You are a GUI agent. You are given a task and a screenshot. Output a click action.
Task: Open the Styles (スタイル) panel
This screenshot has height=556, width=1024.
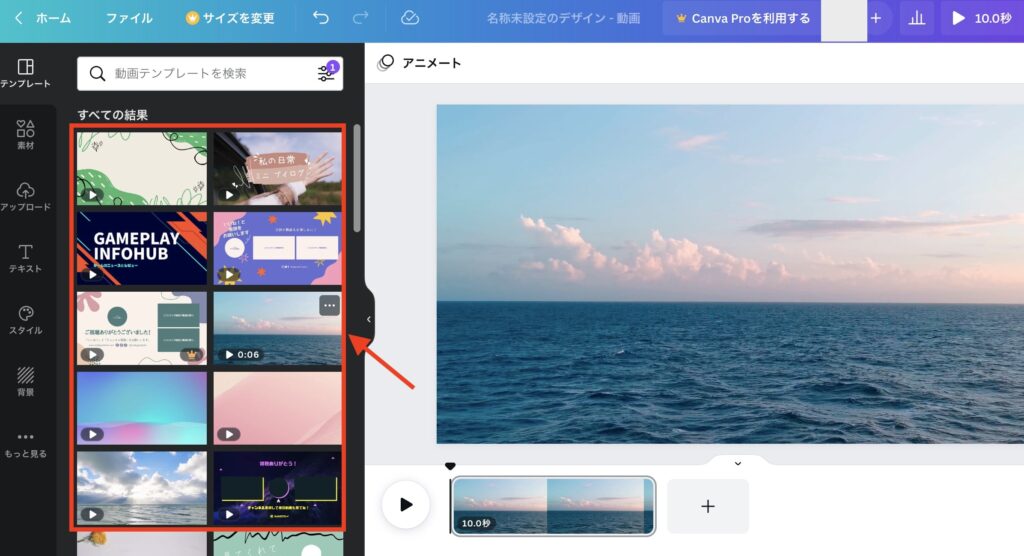click(x=25, y=320)
